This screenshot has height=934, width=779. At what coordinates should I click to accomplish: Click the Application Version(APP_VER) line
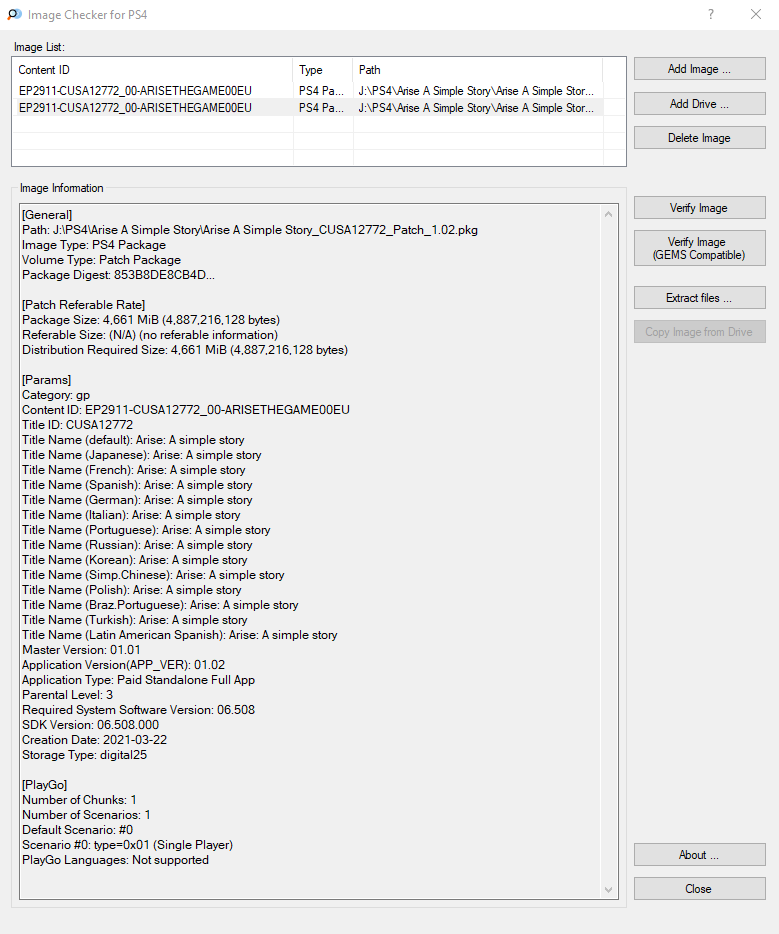pyautogui.click(x=124, y=665)
